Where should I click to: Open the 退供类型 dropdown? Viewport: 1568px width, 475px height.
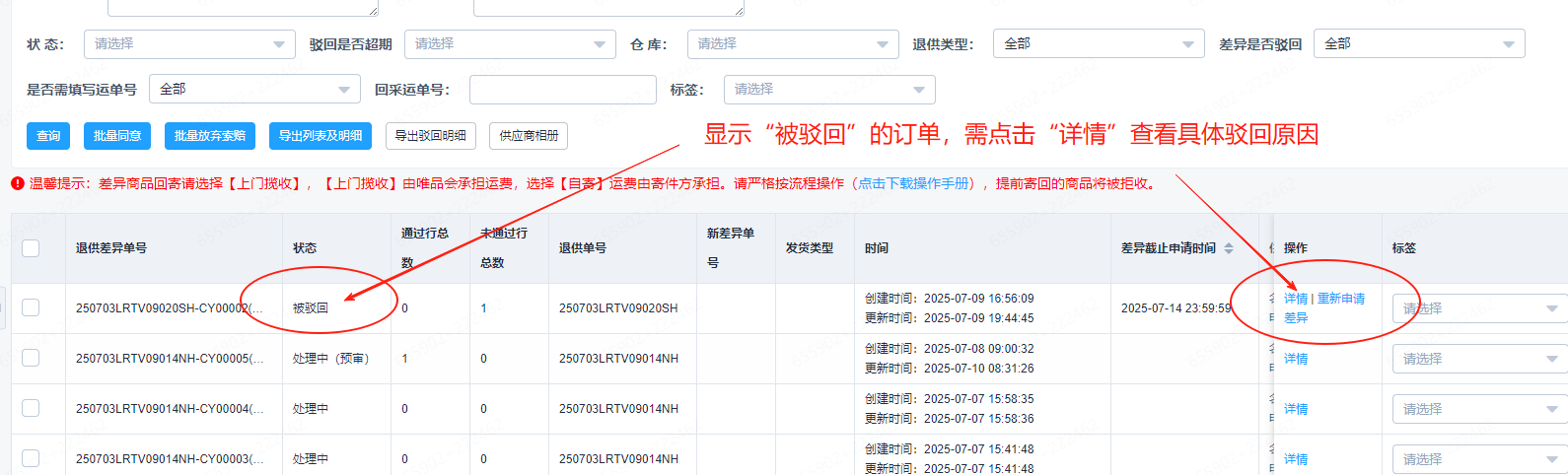coord(1098,44)
